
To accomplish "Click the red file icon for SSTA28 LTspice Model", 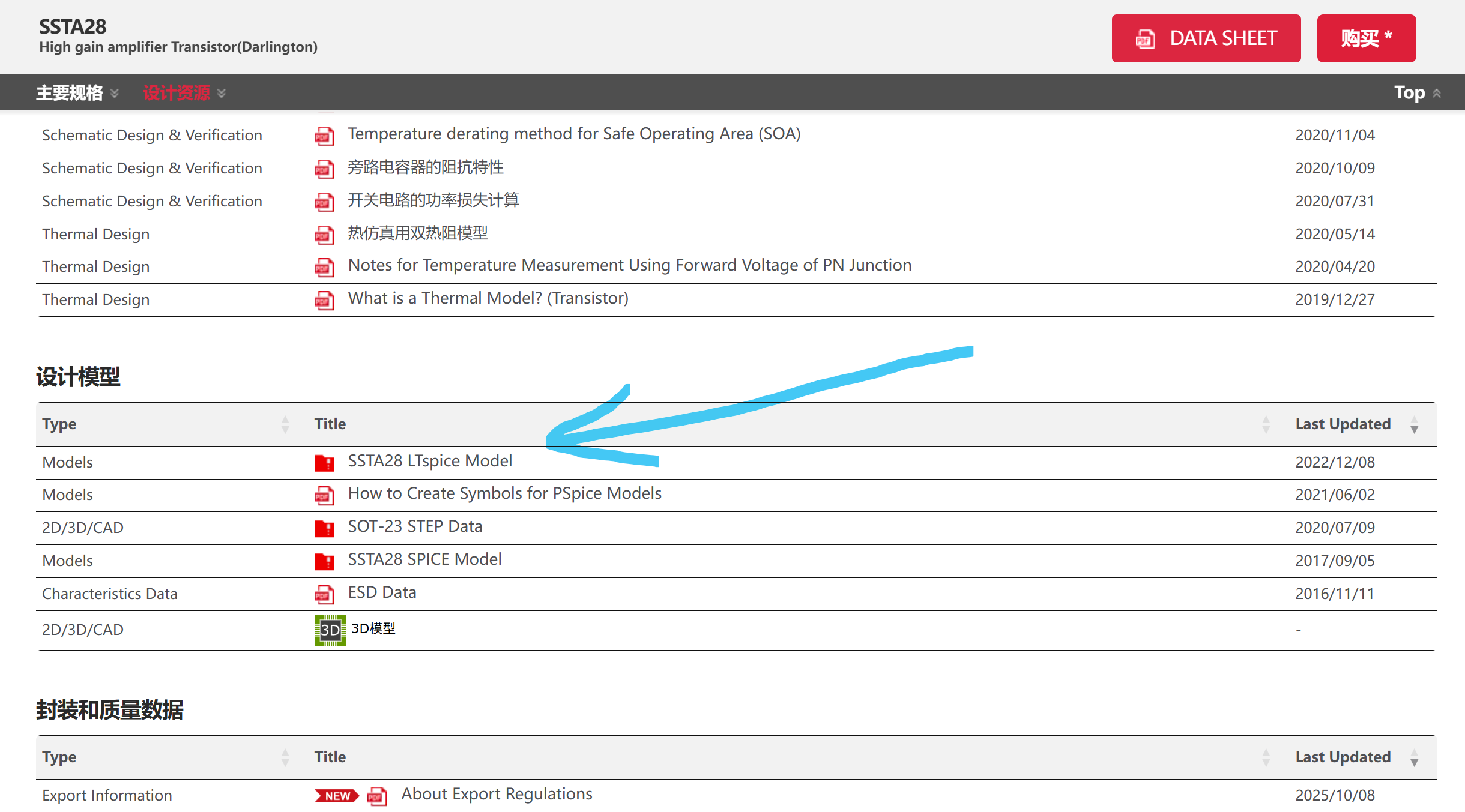I will [x=324, y=463].
